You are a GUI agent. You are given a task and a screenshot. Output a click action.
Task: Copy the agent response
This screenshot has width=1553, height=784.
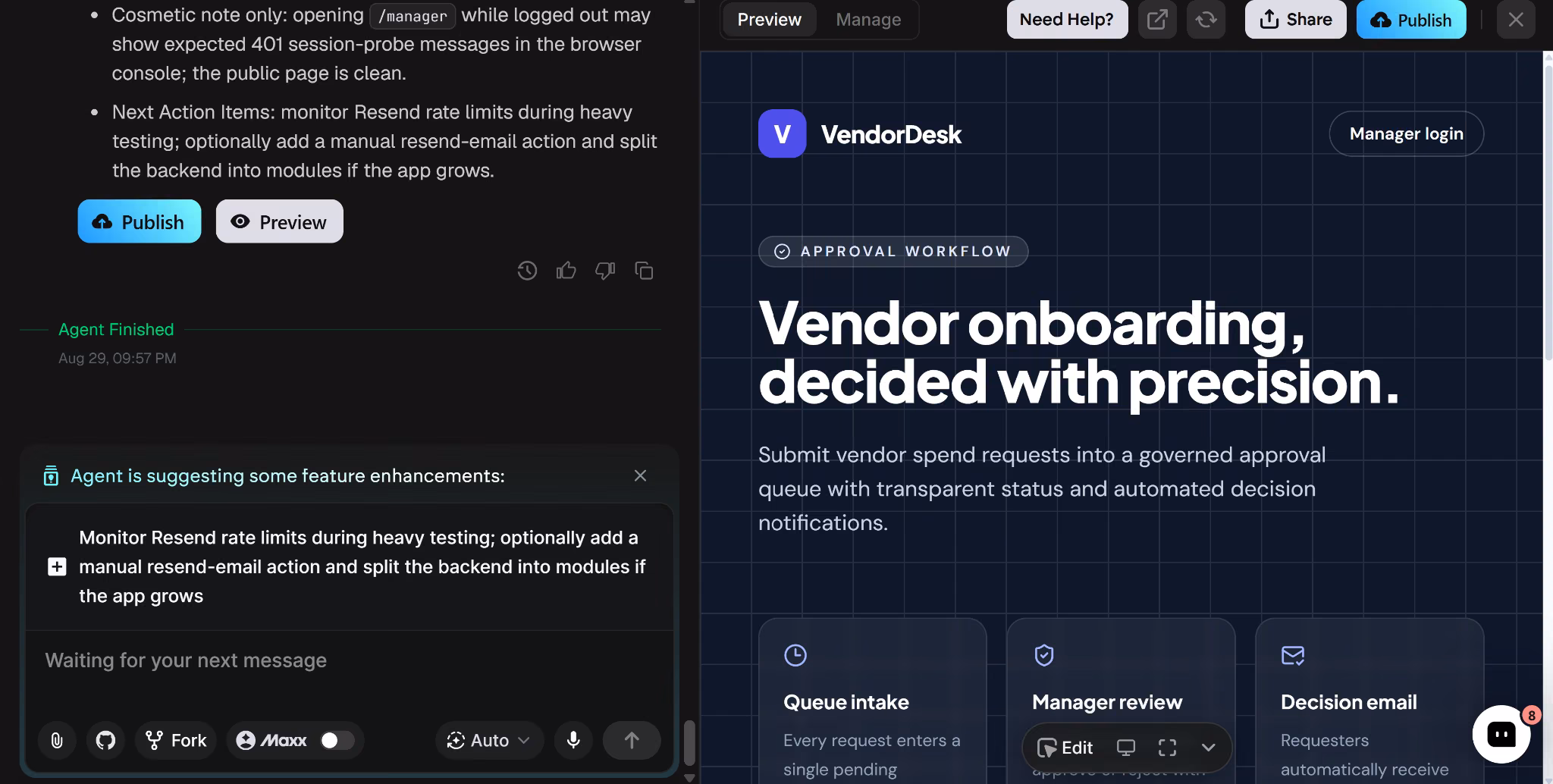click(x=644, y=271)
